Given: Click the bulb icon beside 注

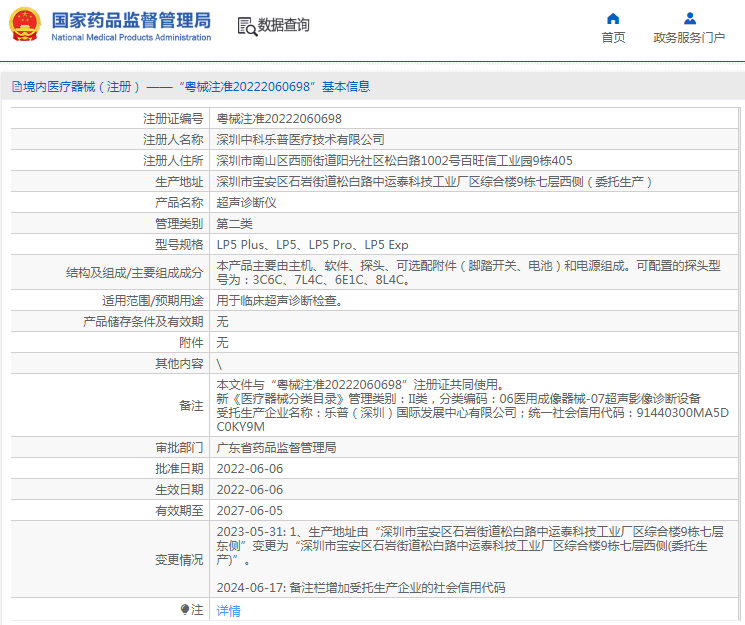Looking at the screenshot, I should point(185,609).
